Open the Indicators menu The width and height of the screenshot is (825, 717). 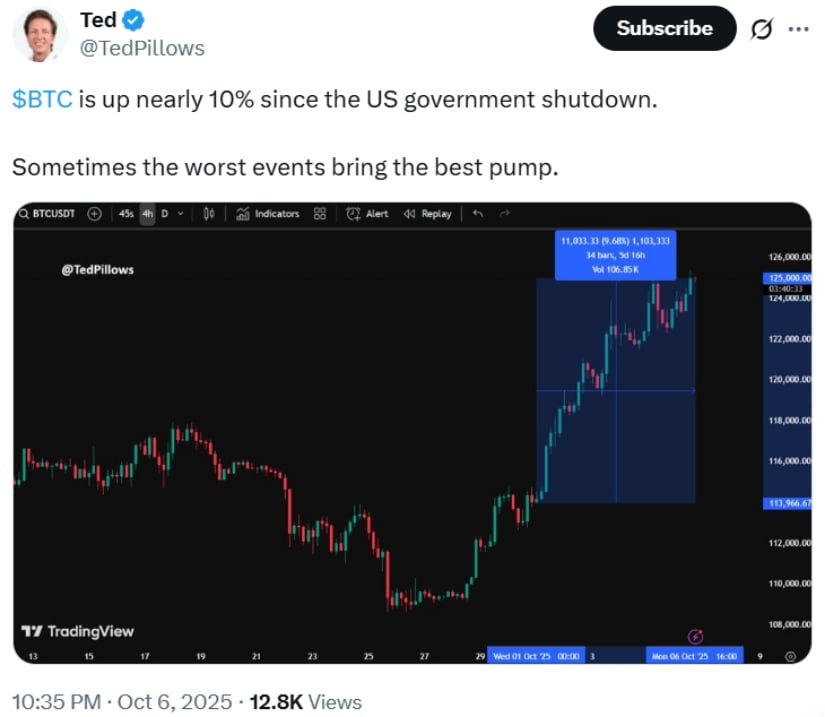pos(268,213)
